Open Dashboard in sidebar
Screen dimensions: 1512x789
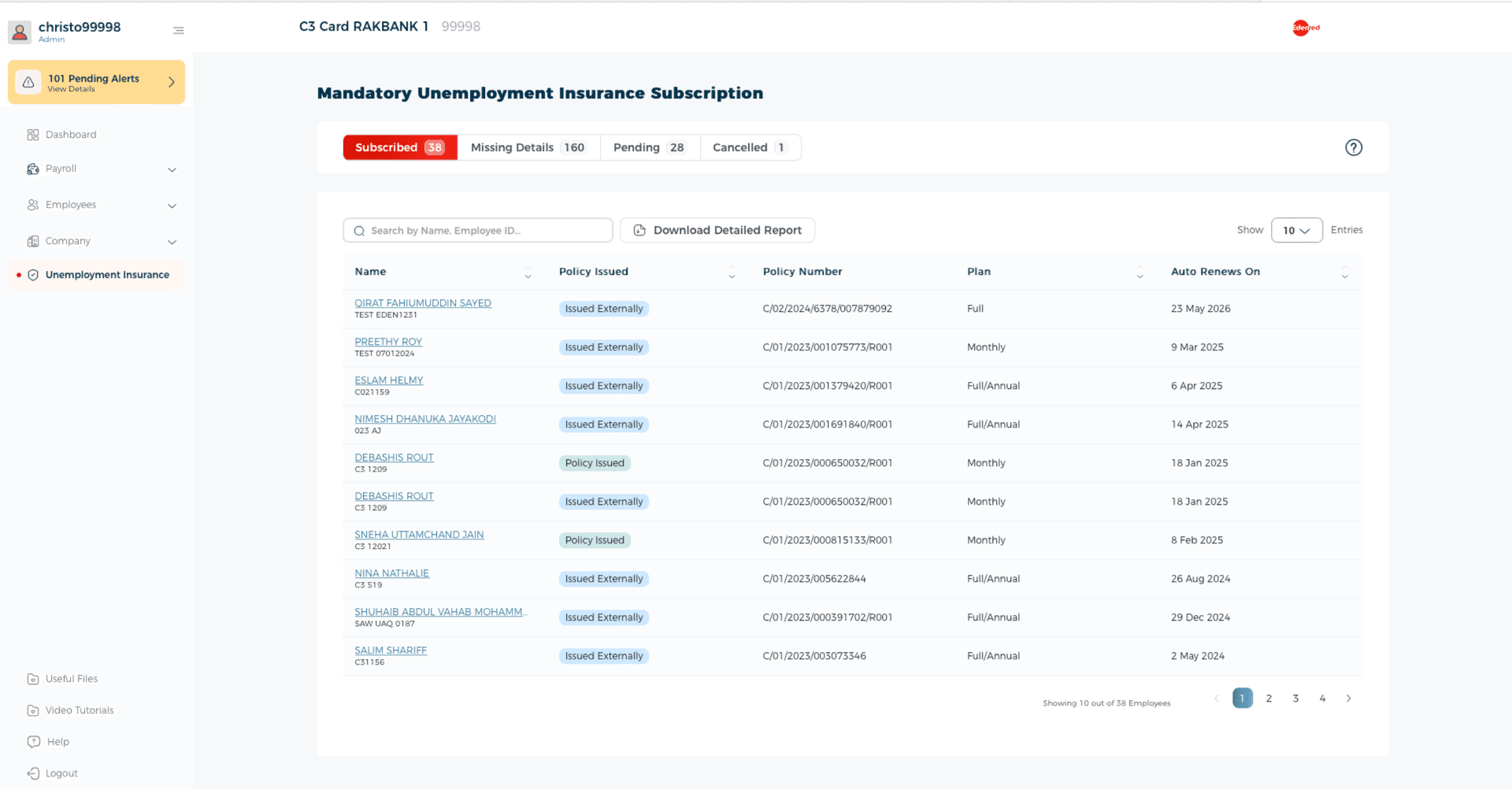tap(71, 135)
